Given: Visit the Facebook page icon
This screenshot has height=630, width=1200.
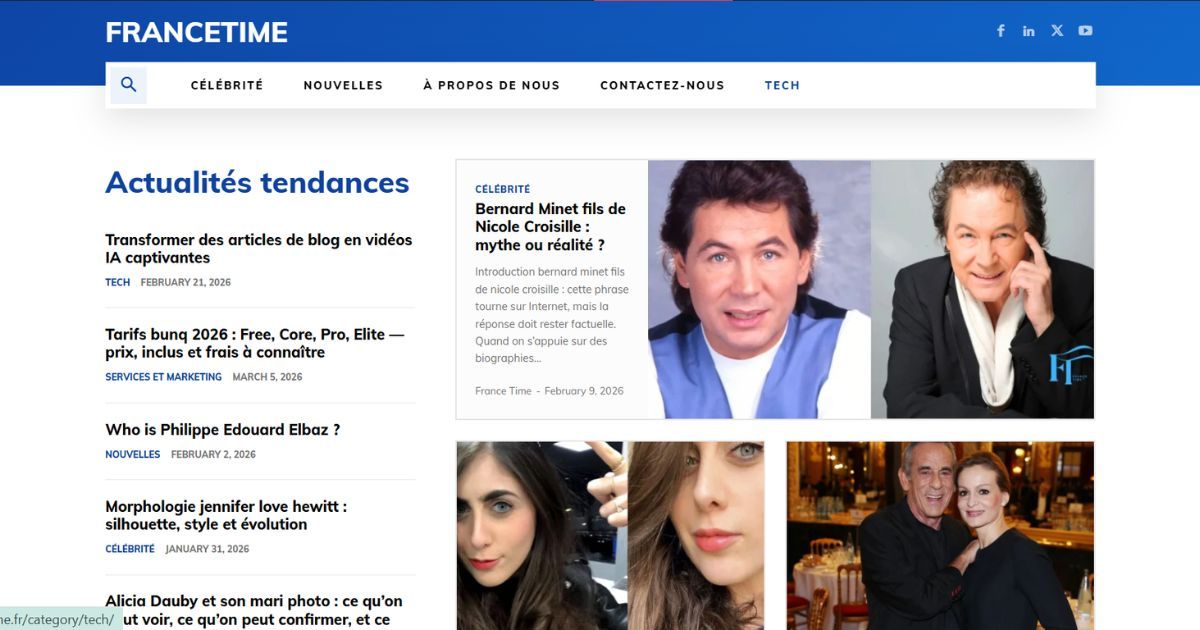Looking at the screenshot, I should point(1000,31).
